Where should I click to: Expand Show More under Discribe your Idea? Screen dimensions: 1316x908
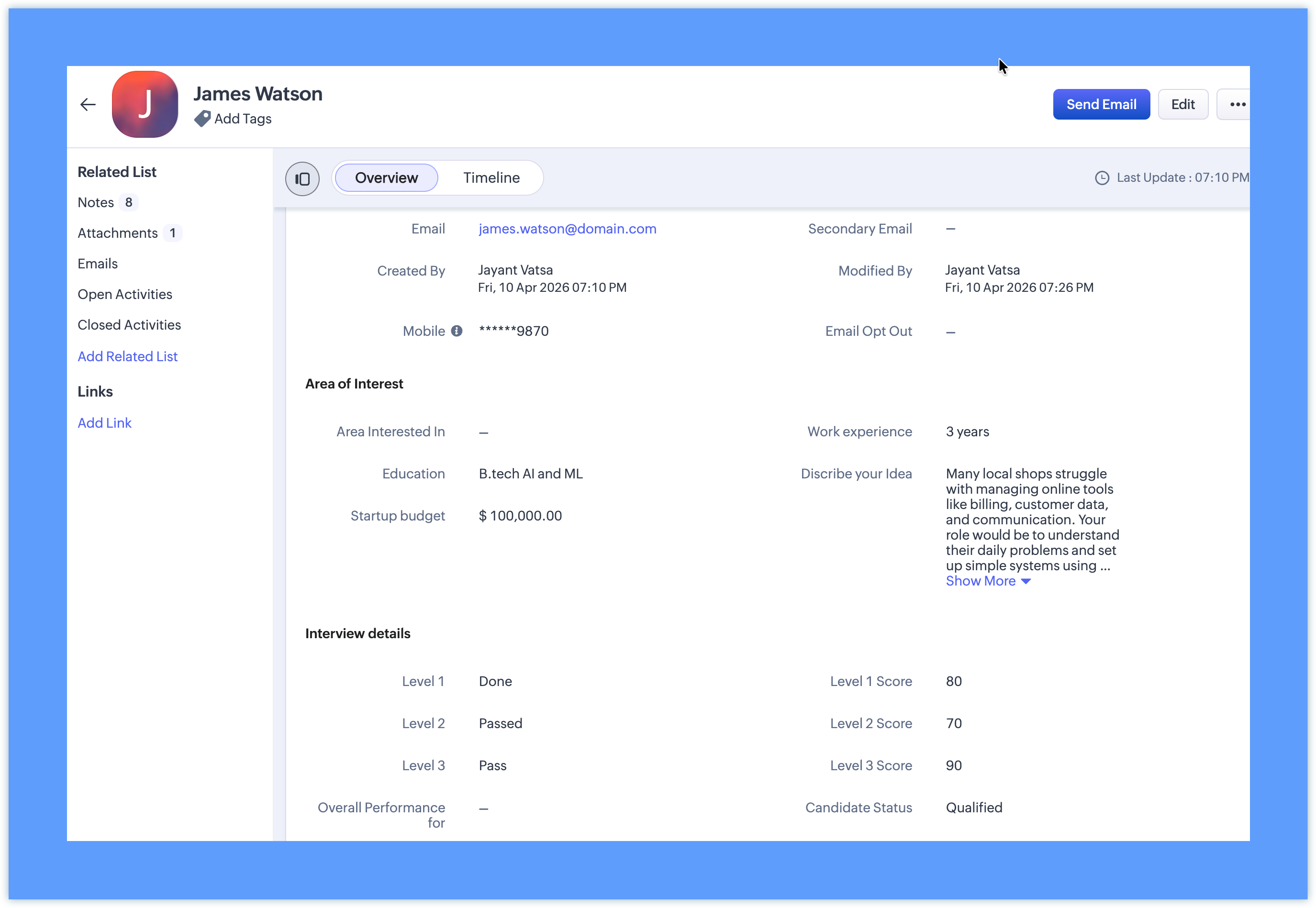pos(987,581)
